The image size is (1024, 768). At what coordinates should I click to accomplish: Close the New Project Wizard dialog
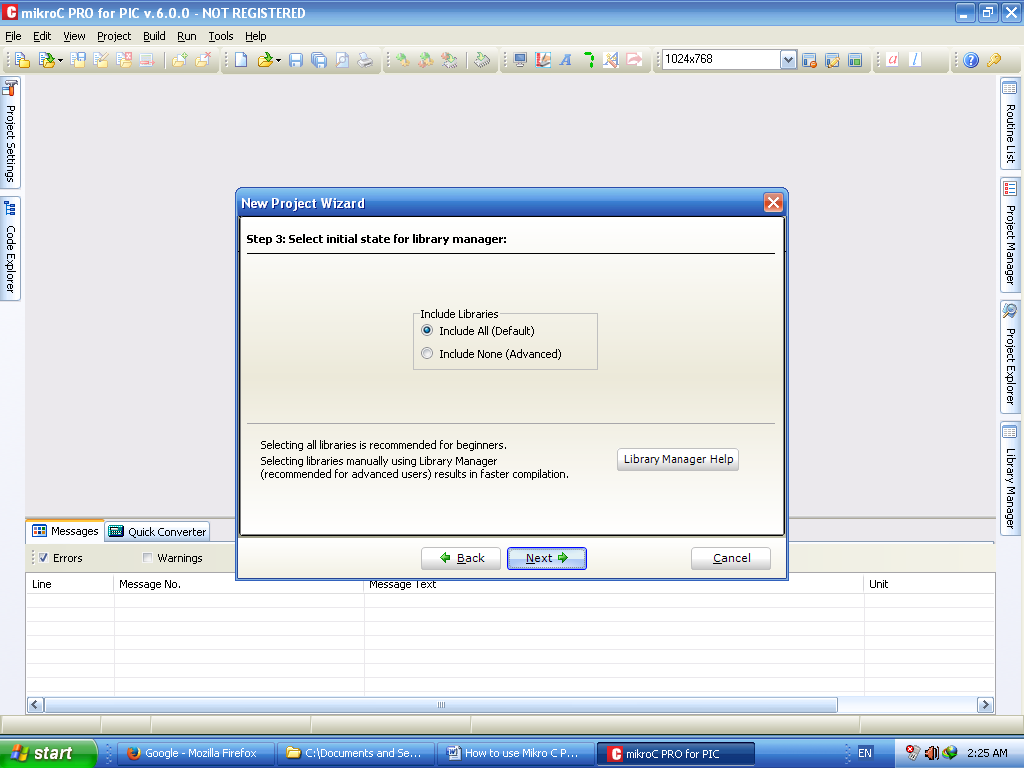tap(773, 202)
